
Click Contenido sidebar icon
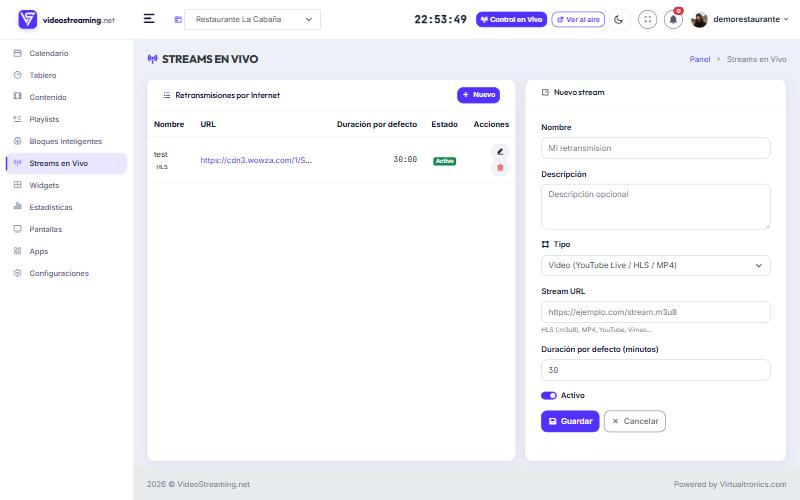coord(17,97)
